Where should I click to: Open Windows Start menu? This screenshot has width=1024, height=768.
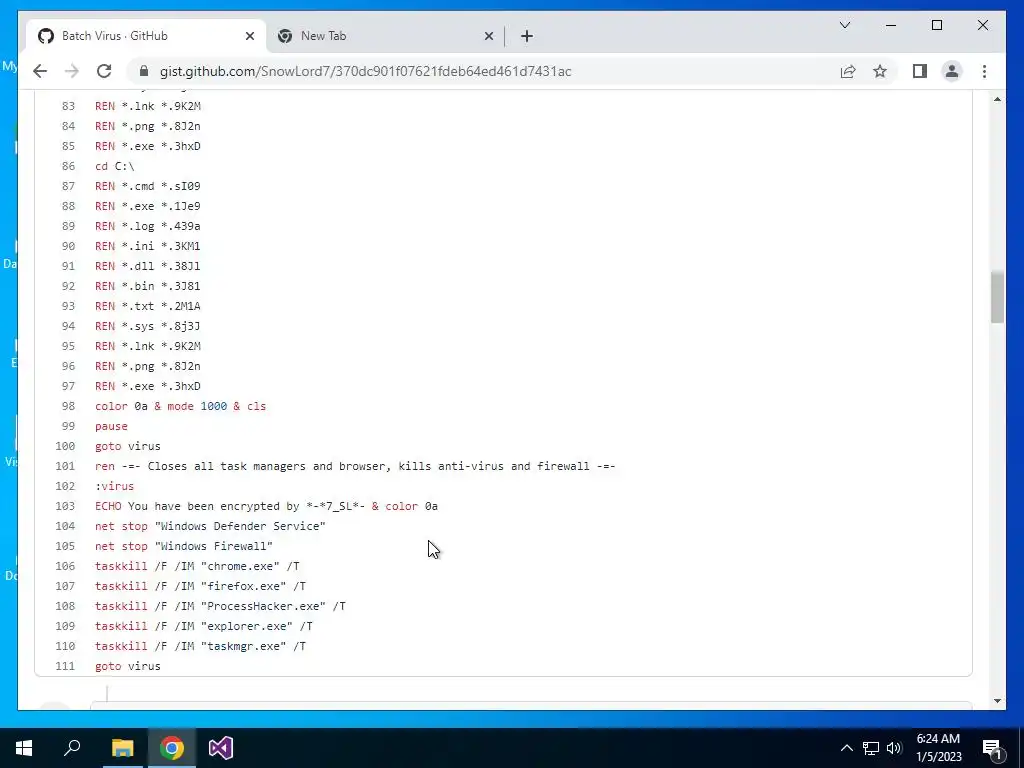click(x=24, y=748)
